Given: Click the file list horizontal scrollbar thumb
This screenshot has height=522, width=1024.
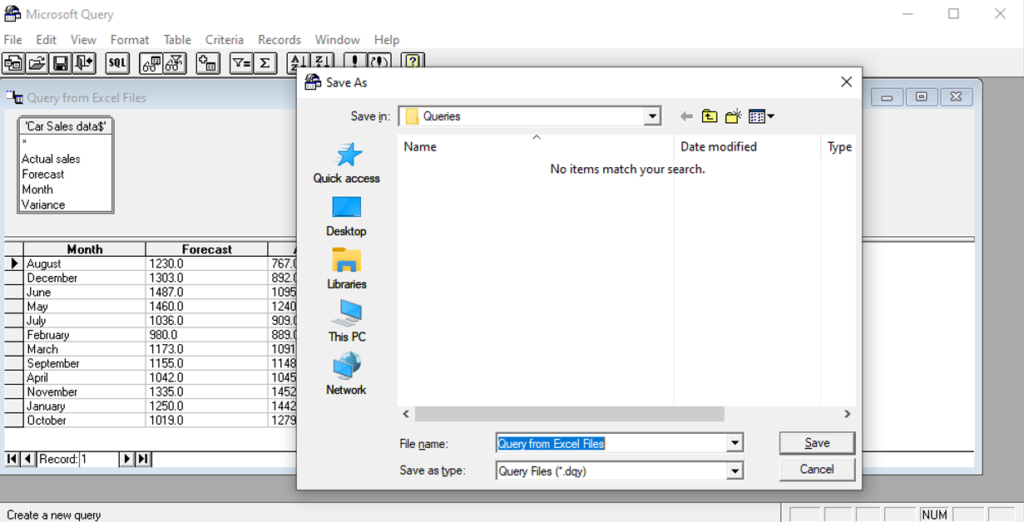Looking at the screenshot, I should click(569, 414).
